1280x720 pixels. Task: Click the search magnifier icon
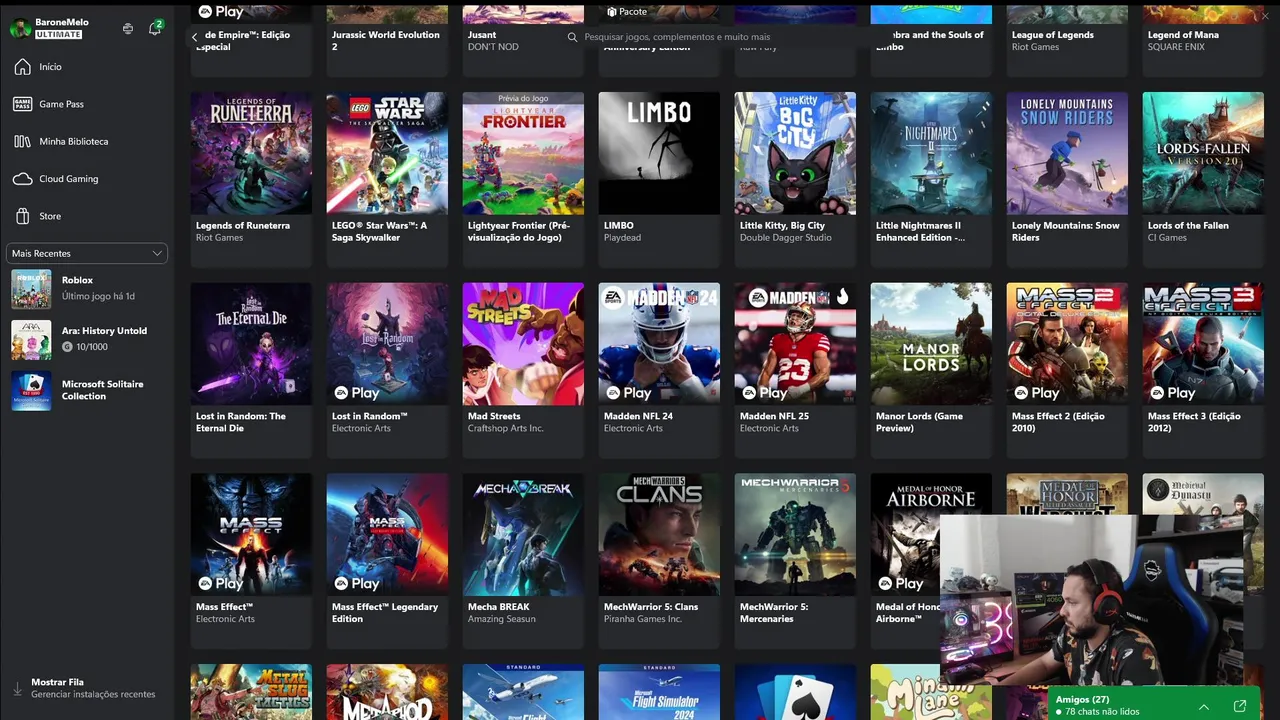pyautogui.click(x=573, y=37)
